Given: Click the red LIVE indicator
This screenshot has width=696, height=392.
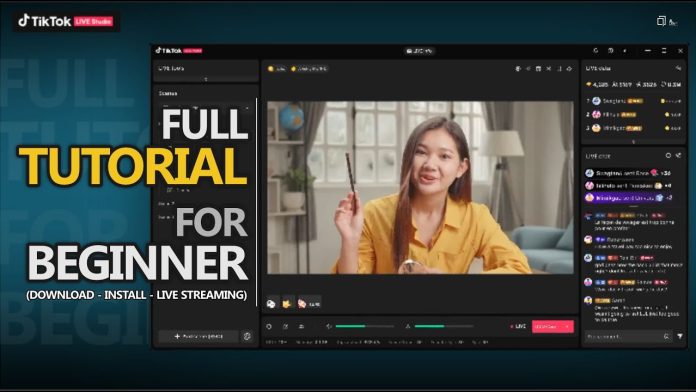Looking at the screenshot, I should pyautogui.click(x=518, y=326).
